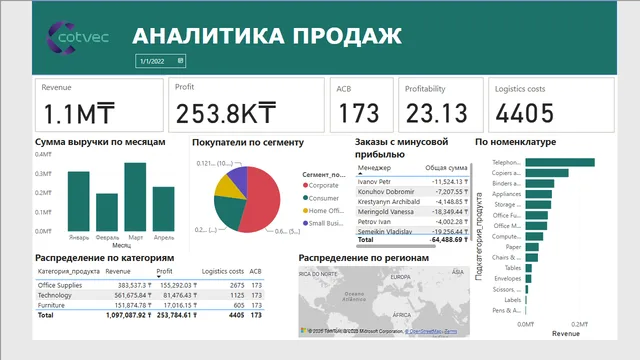Select the Technology category row
Image resolution: width=640 pixels, height=360 pixels.
click(x=150, y=295)
